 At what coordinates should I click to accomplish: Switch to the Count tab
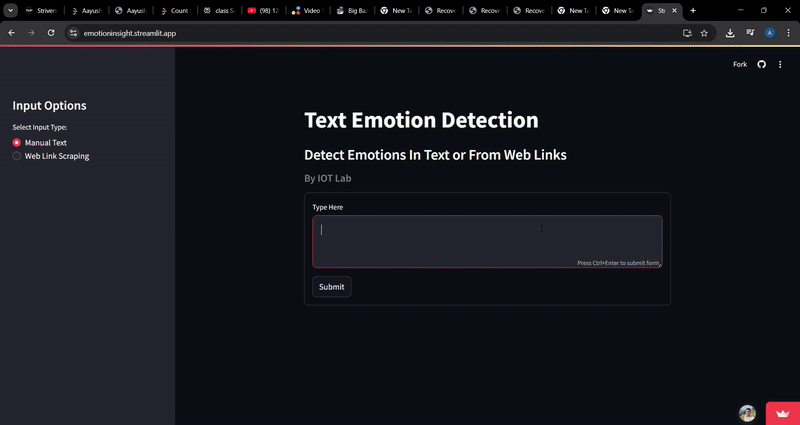click(x=174, y=11)
